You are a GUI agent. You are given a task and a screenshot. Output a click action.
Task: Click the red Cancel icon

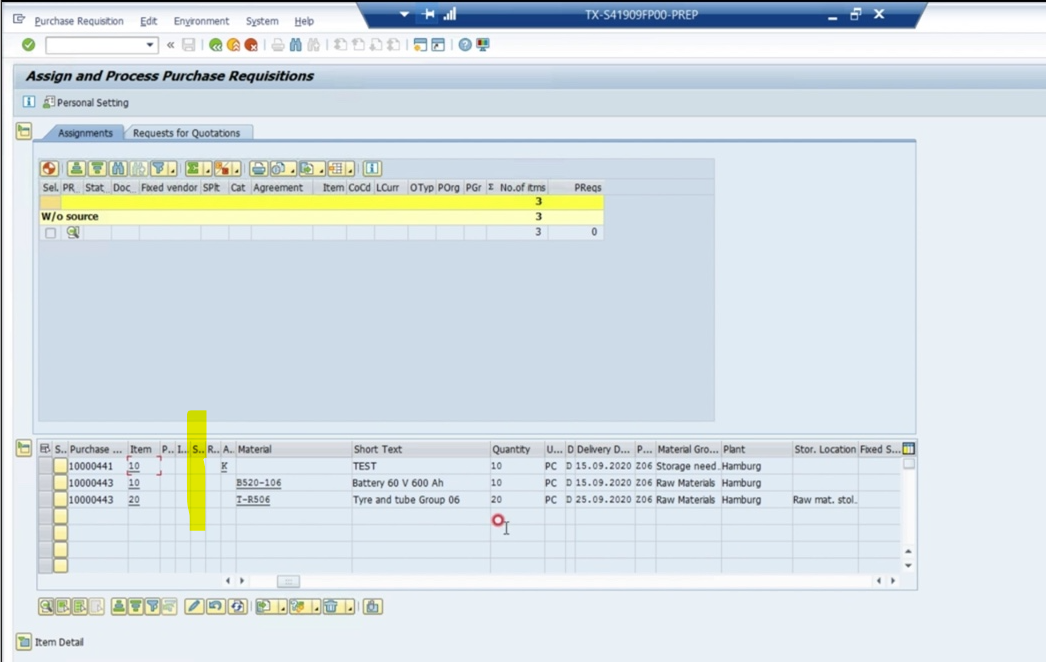pyautogui.click(x=251, y=45)
